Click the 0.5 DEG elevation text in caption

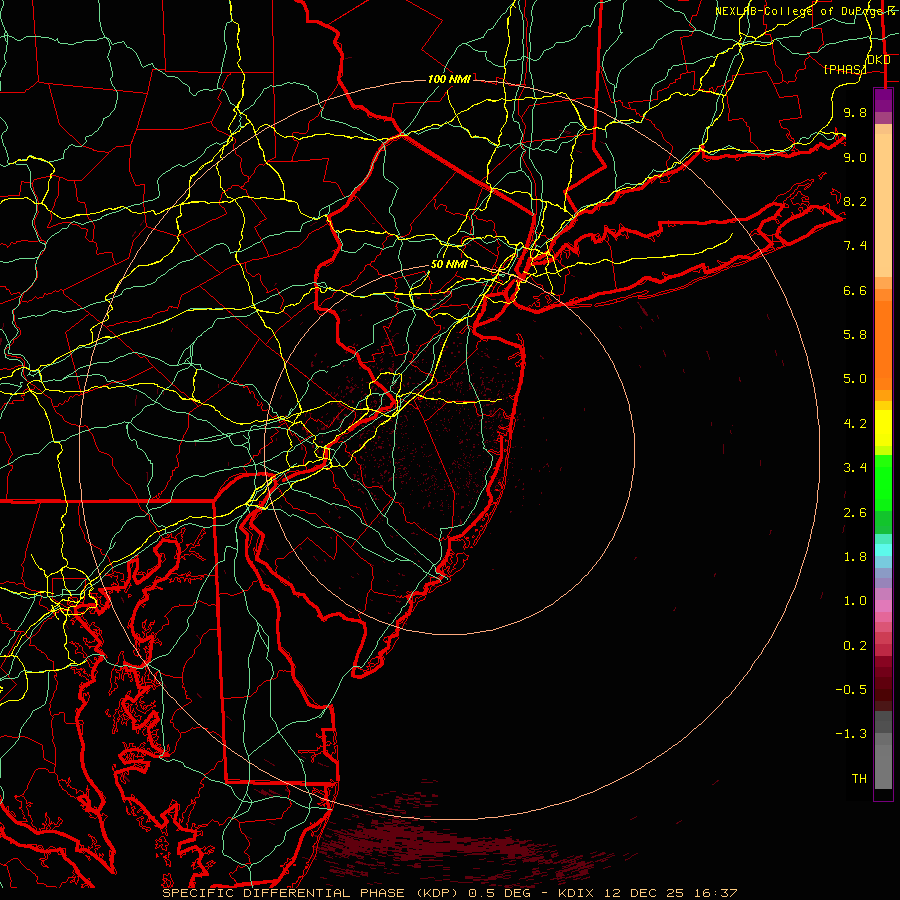point(500,893)
